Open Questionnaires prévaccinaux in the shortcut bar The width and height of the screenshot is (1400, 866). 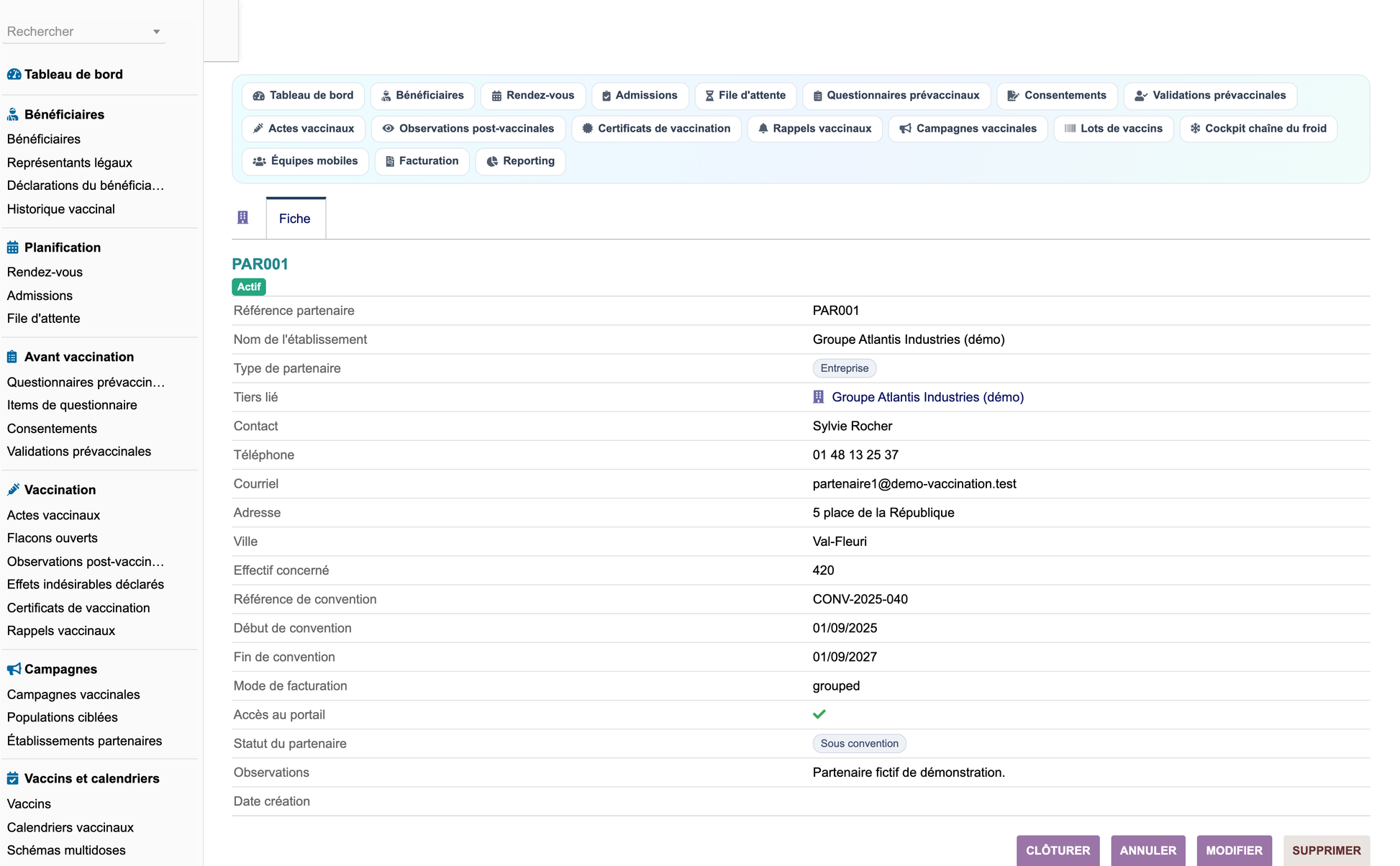896,96
